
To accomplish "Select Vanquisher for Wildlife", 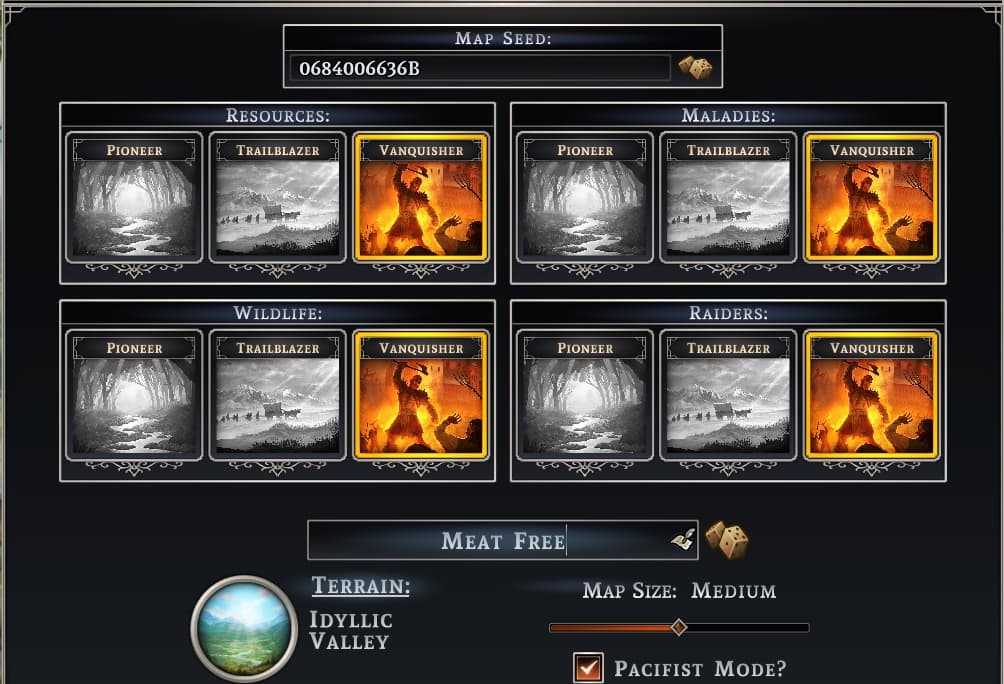I will (x=421, y=395).
